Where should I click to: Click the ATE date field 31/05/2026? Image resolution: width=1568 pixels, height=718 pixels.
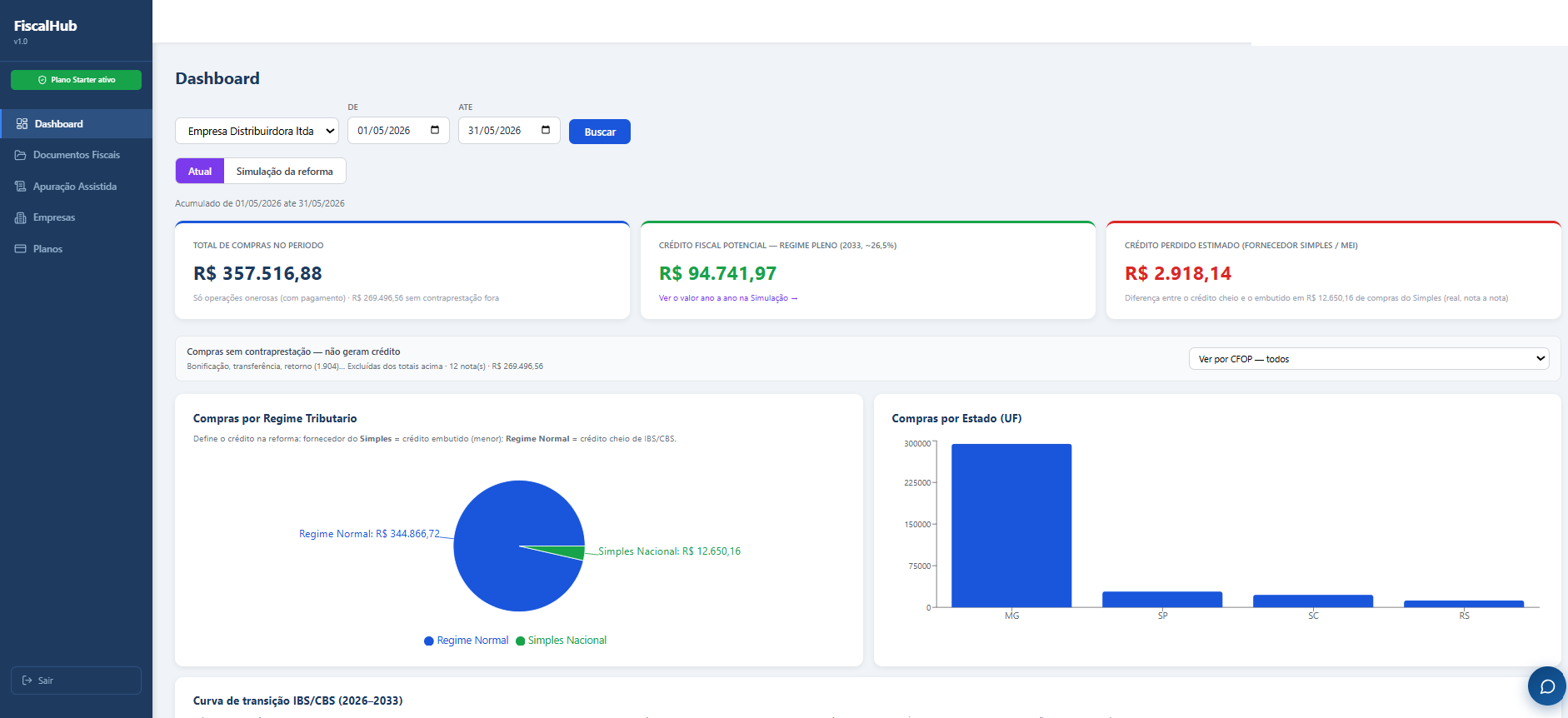[509, 130]
